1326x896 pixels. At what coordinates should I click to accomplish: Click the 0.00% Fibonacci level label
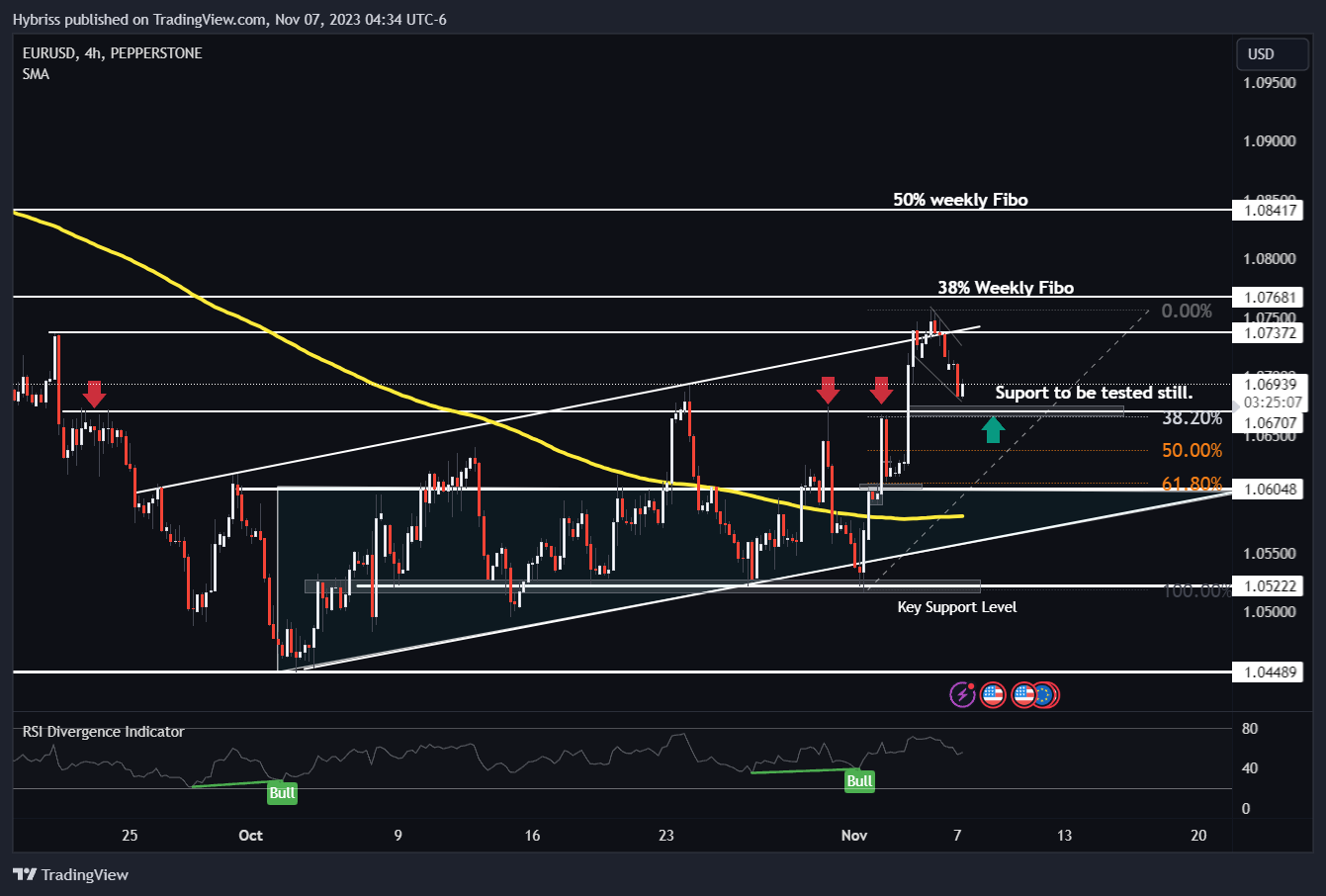(x=1187, y=312)
